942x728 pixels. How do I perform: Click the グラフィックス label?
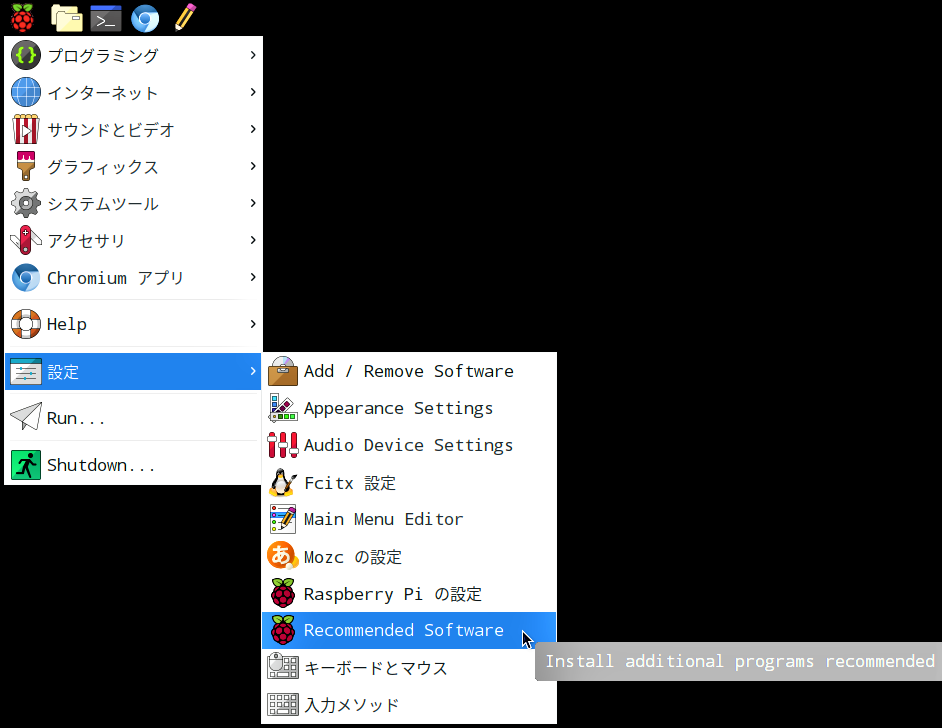click(x=103, y=167)
